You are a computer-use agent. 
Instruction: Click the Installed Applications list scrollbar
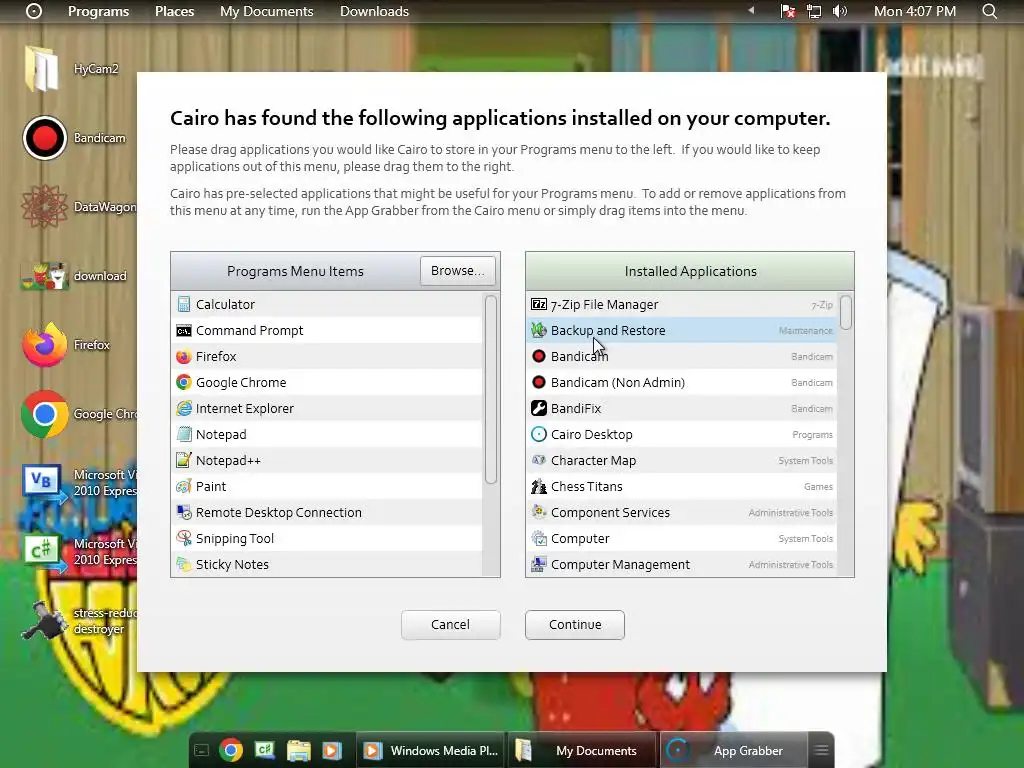(x=846, y=312)
